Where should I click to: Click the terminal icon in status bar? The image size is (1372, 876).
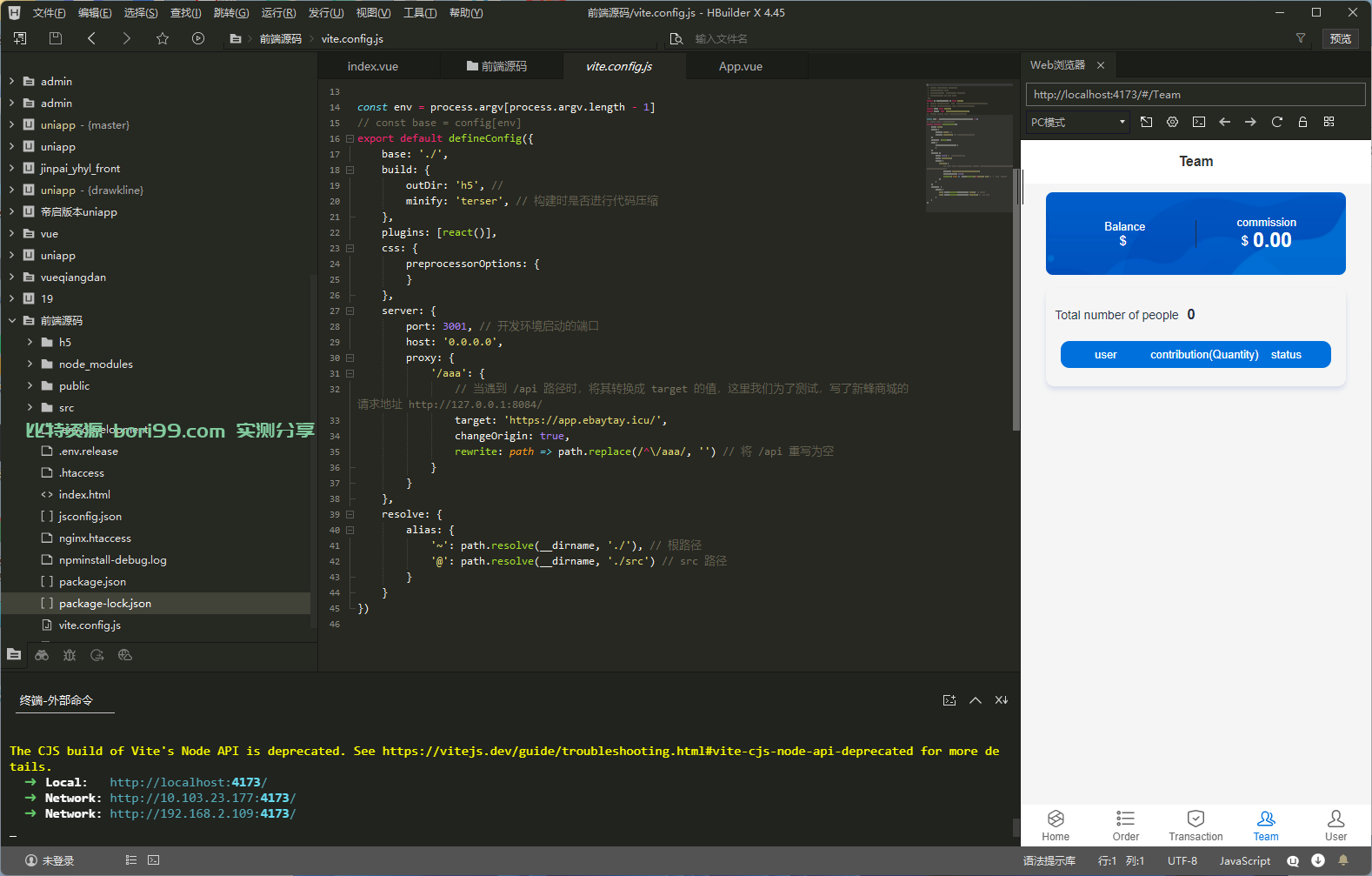point(154,860)
